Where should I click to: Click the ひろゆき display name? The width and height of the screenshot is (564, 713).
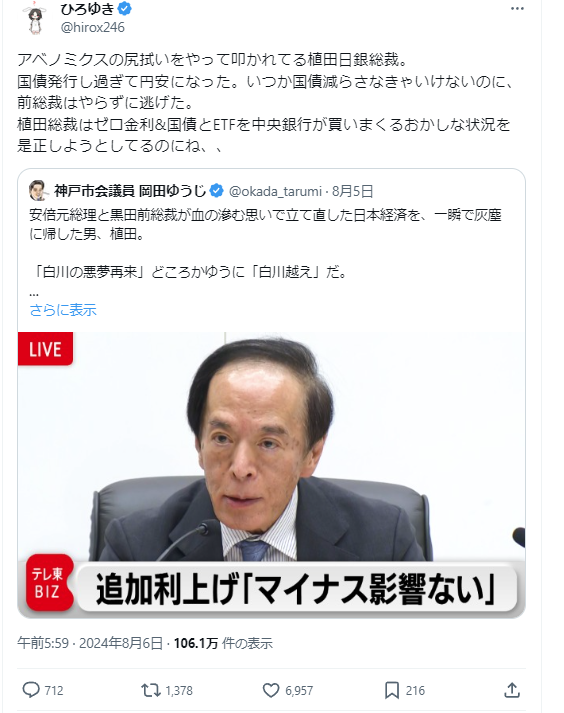point(87,9)
